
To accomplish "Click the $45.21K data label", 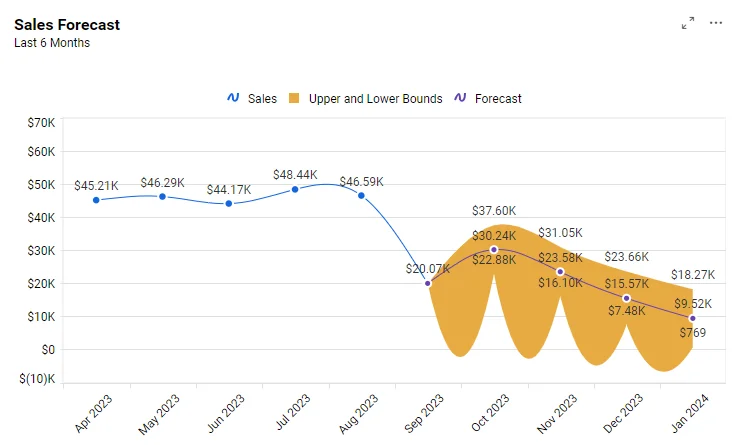I will (x=96, y=186).
